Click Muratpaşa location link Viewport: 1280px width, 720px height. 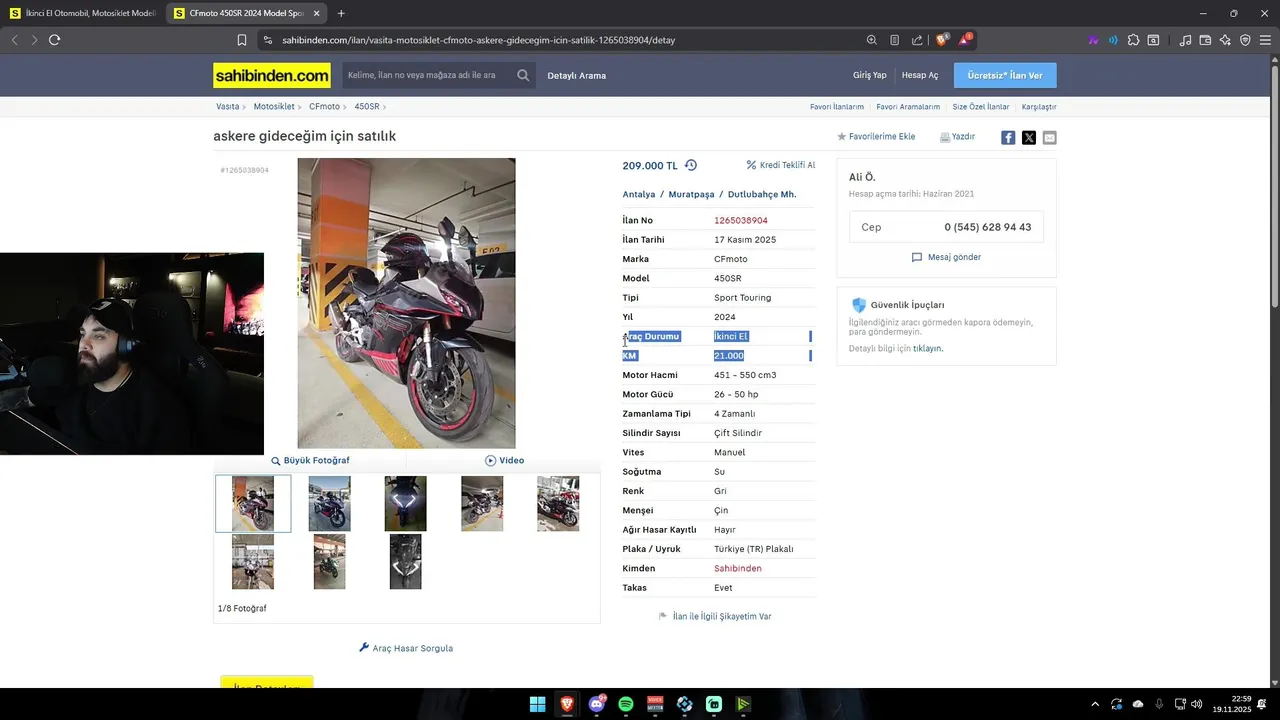[691, 194]
